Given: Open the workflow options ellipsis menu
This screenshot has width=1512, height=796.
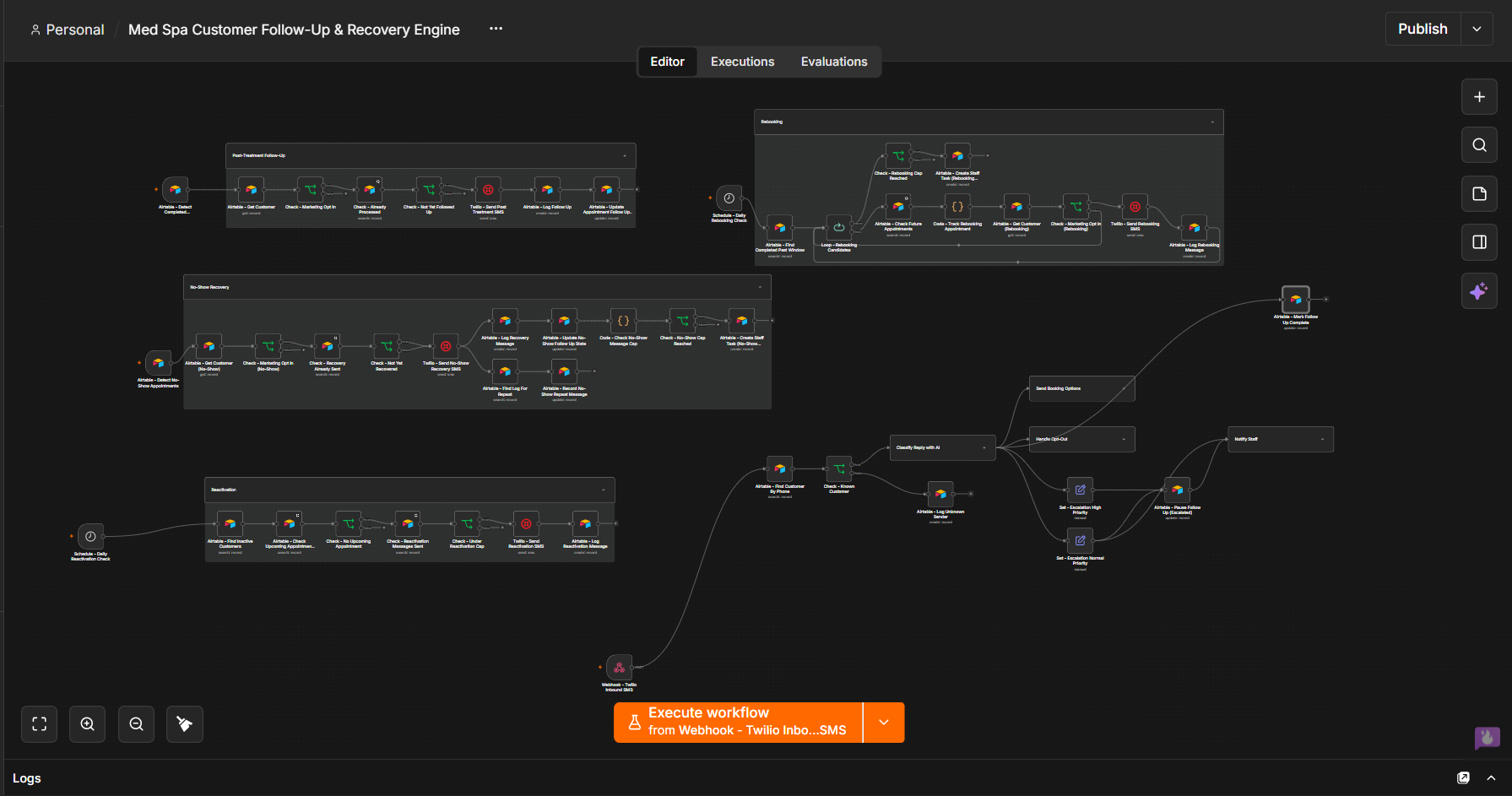Looking at the screenshot, I should [496, 29].
